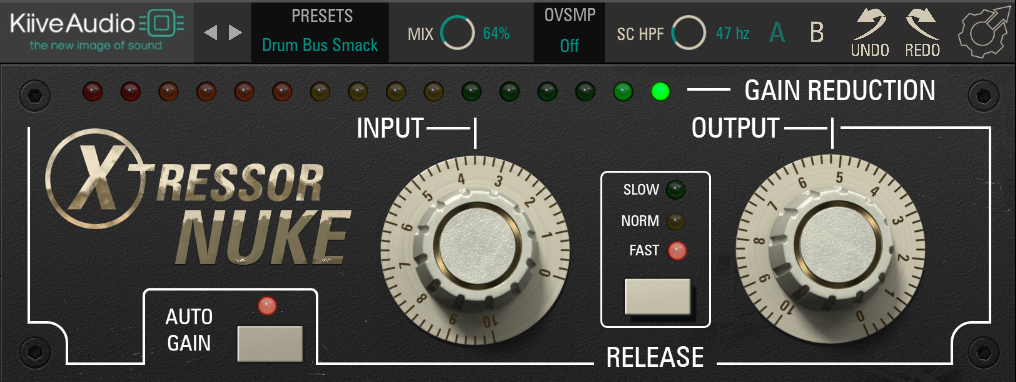Screen dimensions: 1016x382
Task: Switch to the B state
Action: 817,32
